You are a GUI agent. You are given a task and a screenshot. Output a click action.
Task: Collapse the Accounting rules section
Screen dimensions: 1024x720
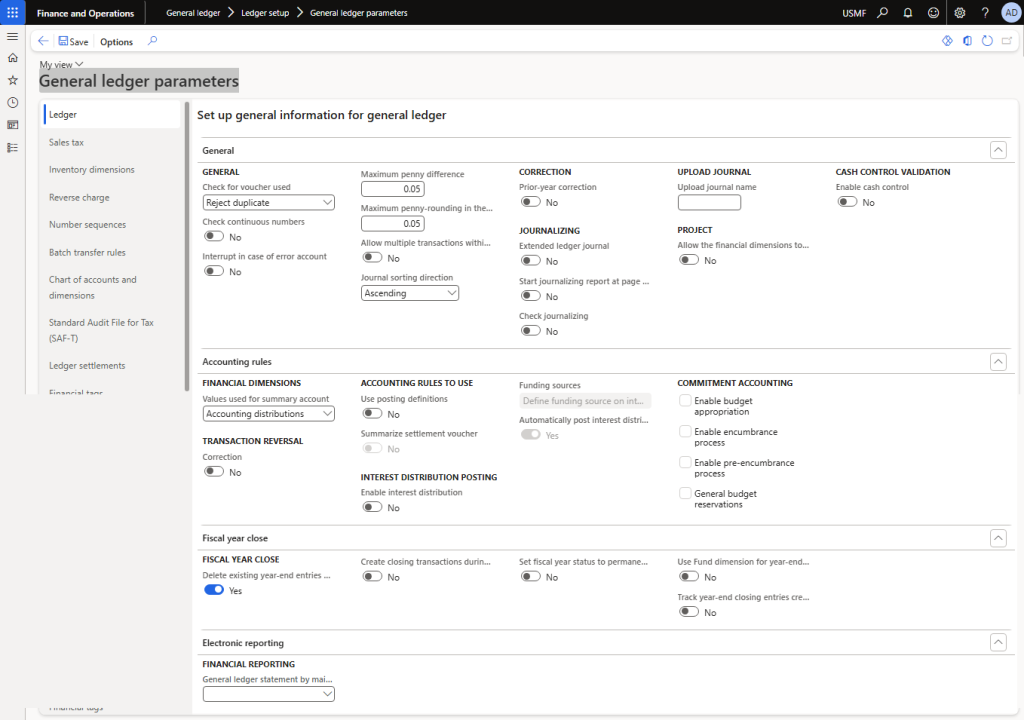[997, 362]
